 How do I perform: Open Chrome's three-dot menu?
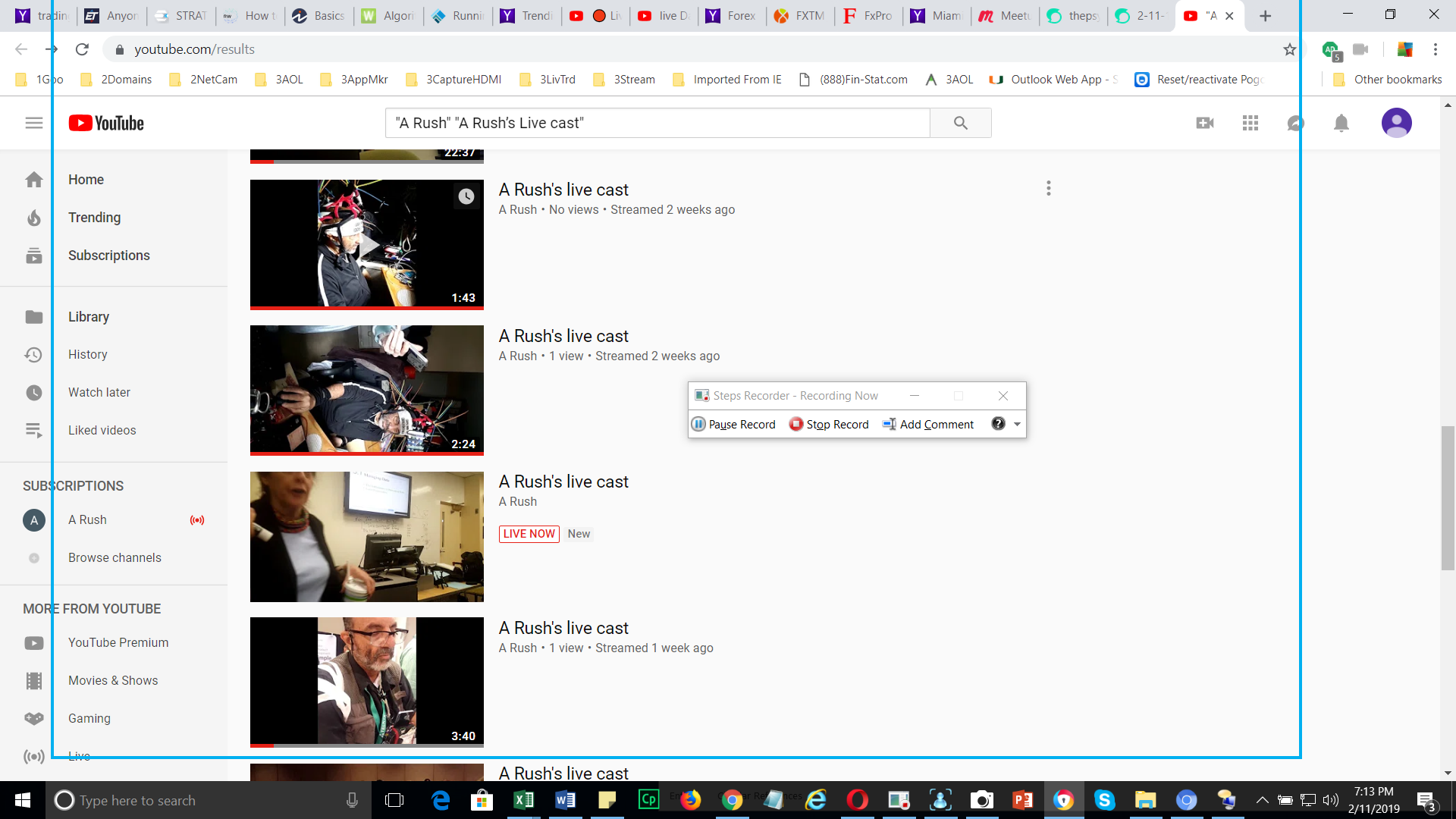tap(1435, 49)
